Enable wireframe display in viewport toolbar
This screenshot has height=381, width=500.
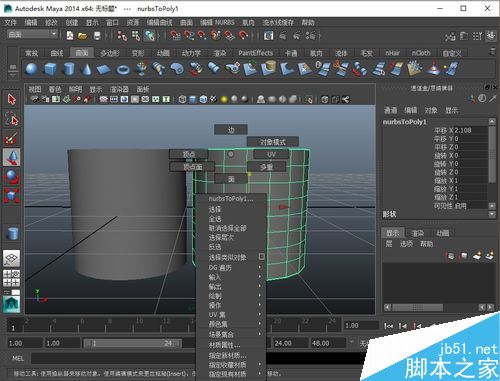coord(182,99)
